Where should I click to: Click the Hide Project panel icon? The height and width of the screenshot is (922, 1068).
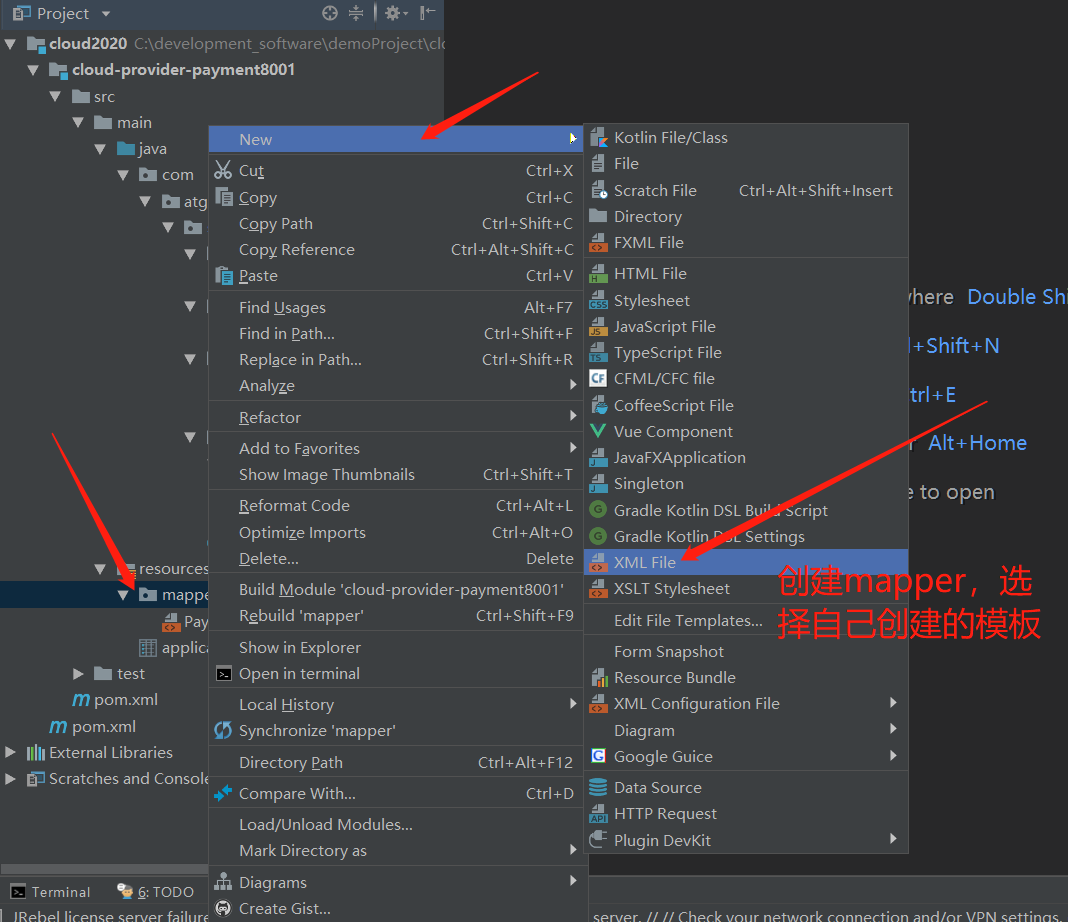click(x=428, y=13)
